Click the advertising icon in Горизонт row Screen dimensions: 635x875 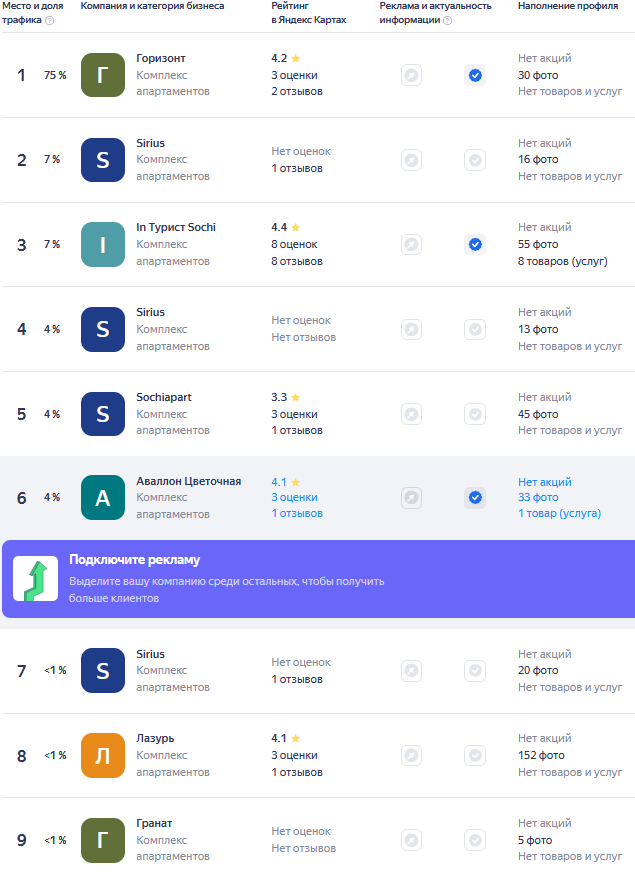(411, 75)
